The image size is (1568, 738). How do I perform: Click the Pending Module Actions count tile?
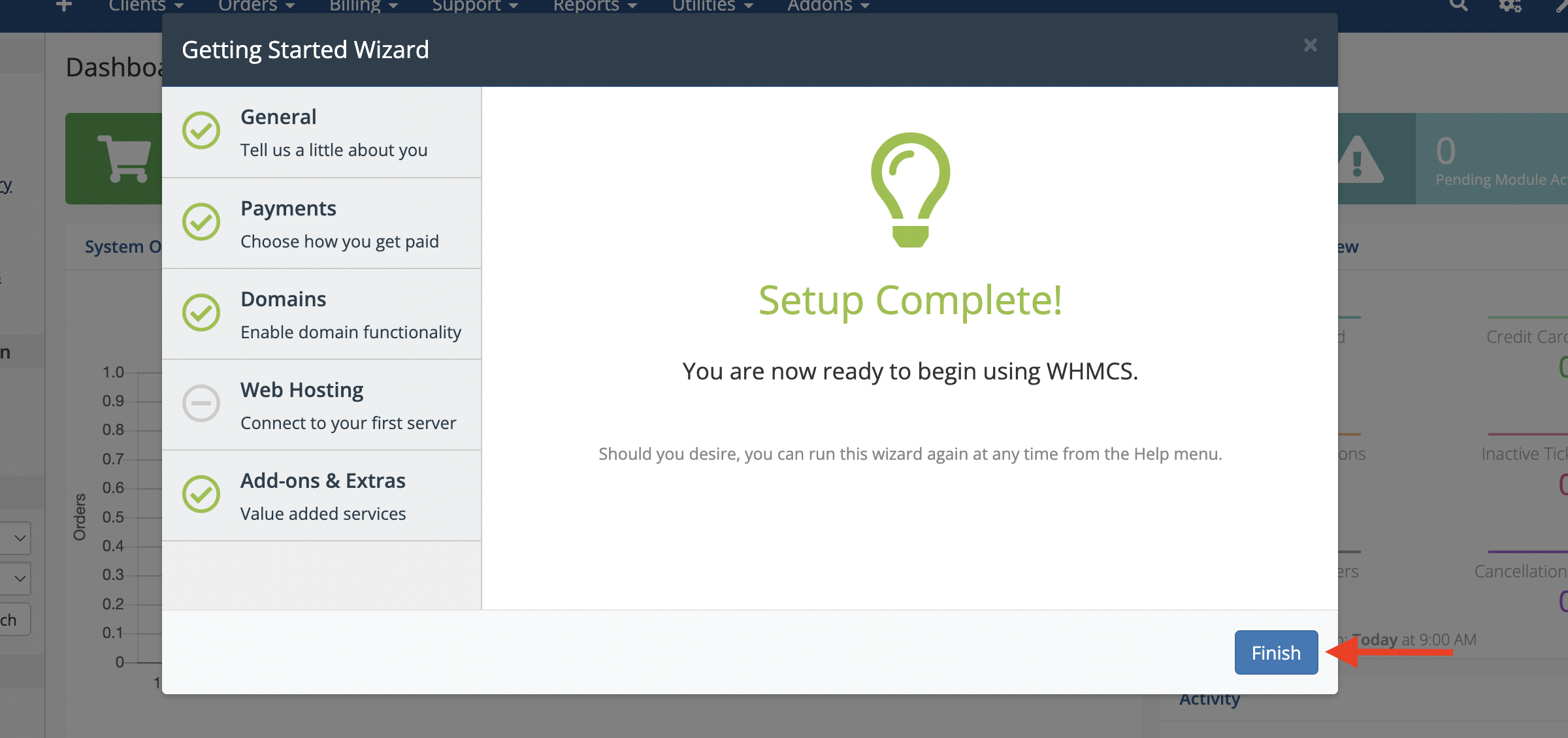(x=1492, y=159)
